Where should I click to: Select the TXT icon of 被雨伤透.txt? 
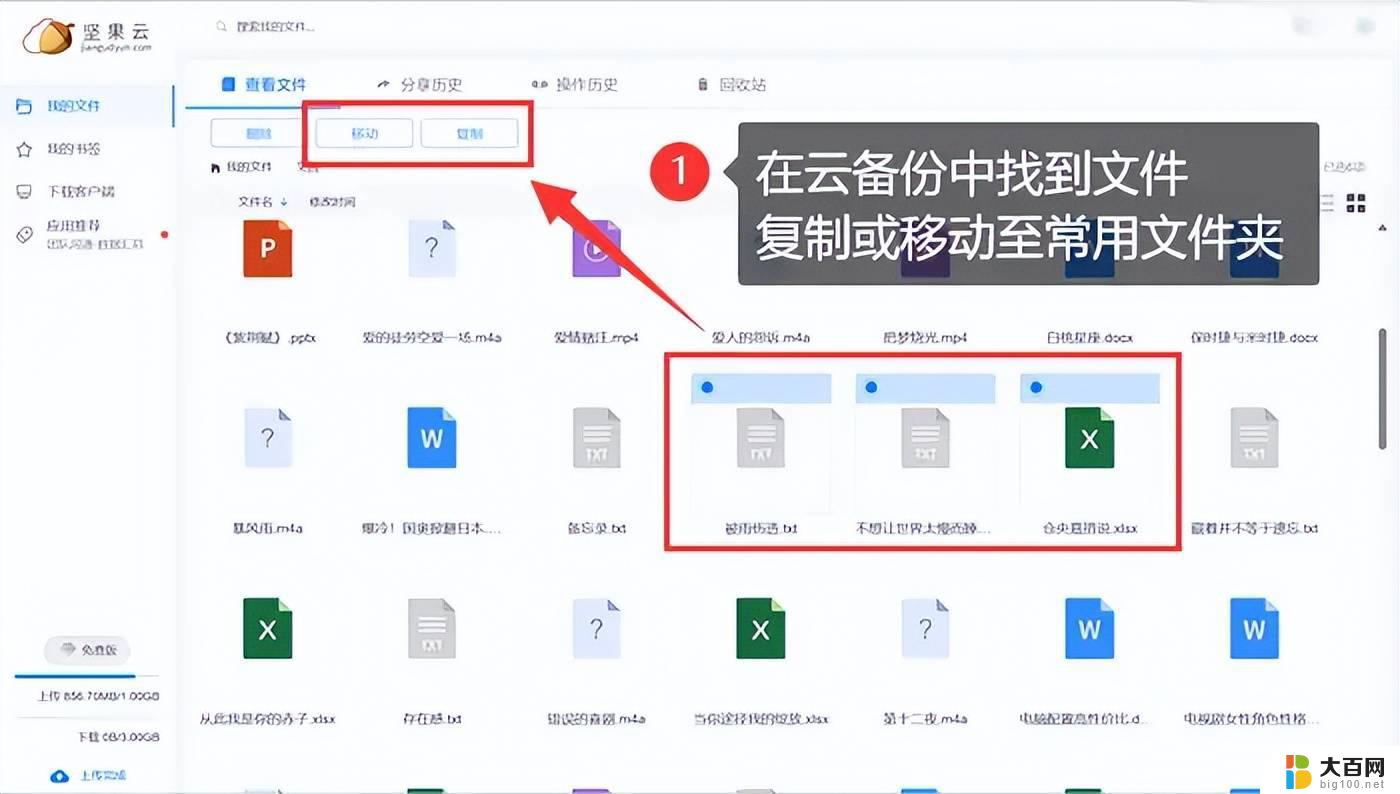pyautogui.click(x=761, y=438)
